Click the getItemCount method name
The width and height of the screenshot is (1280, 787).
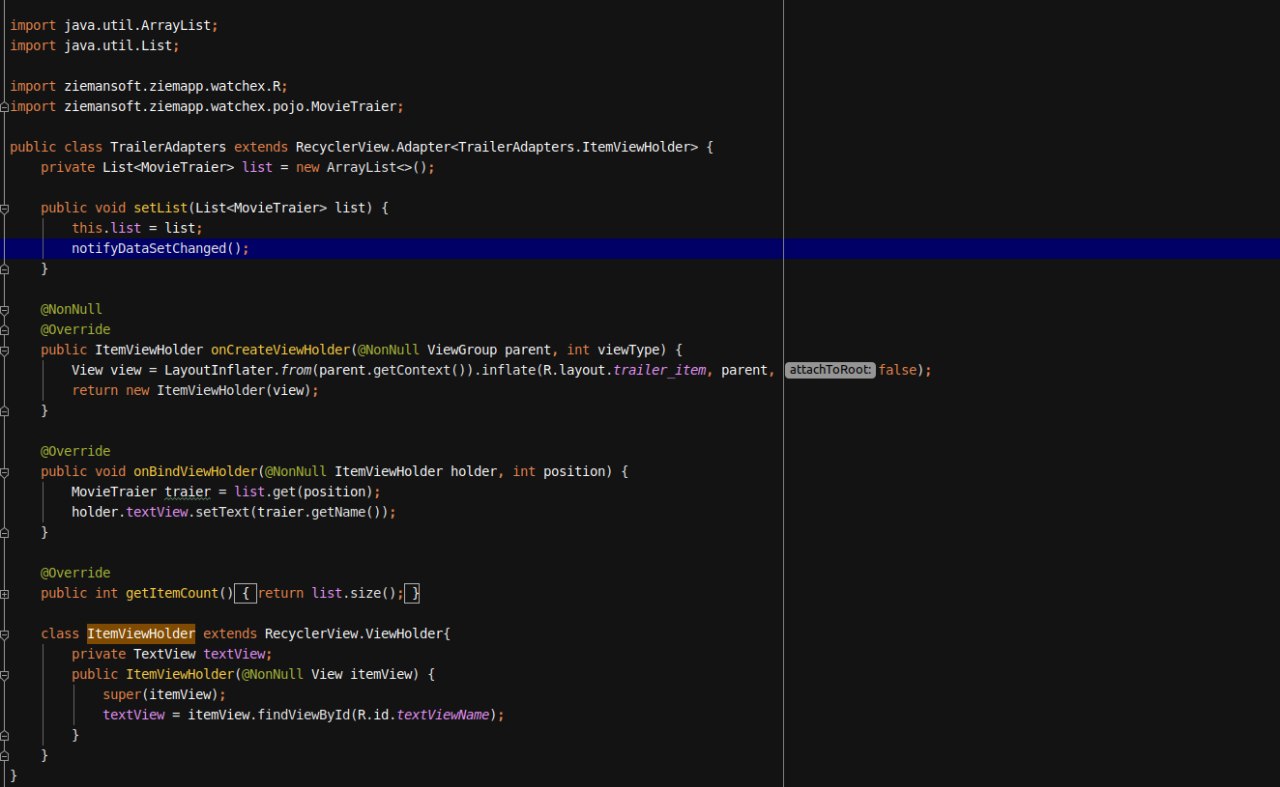[172, 593]
